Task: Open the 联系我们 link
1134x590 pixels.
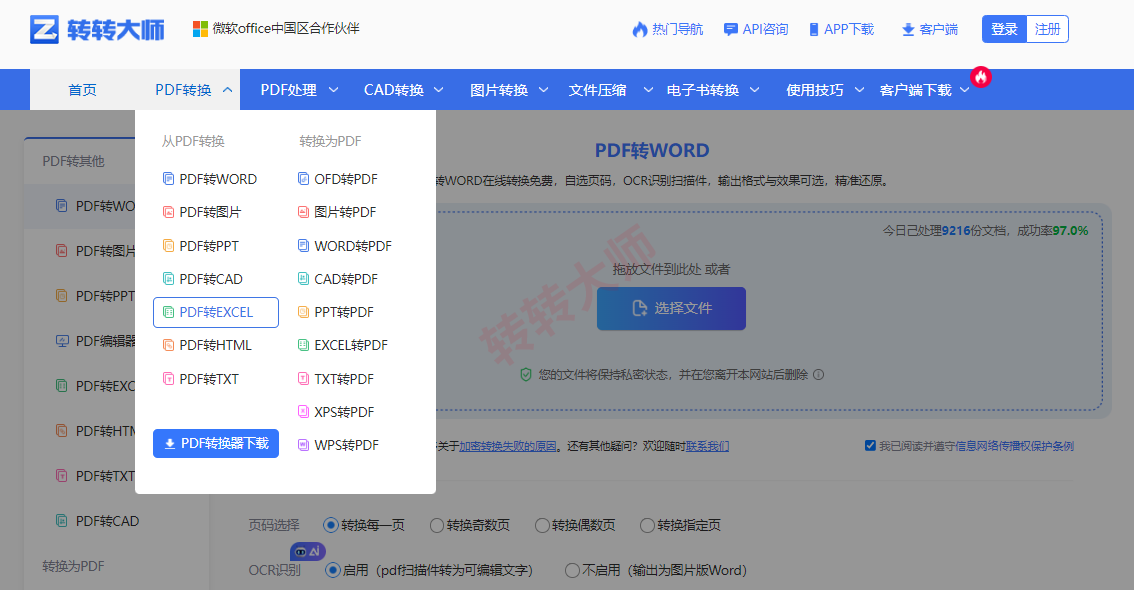Action: tap(707, 446)
